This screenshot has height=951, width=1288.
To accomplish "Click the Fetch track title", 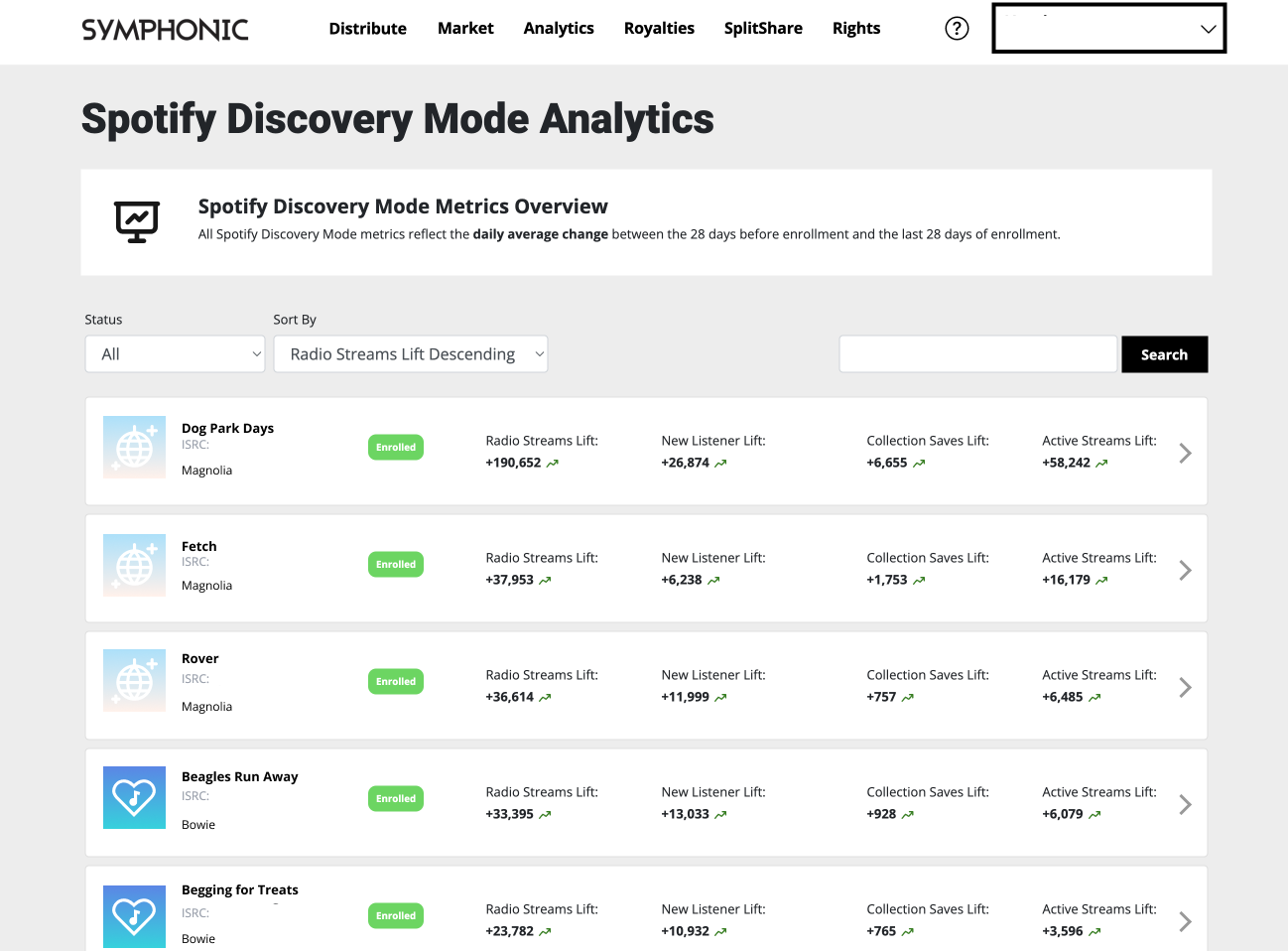I will point(199,546).
